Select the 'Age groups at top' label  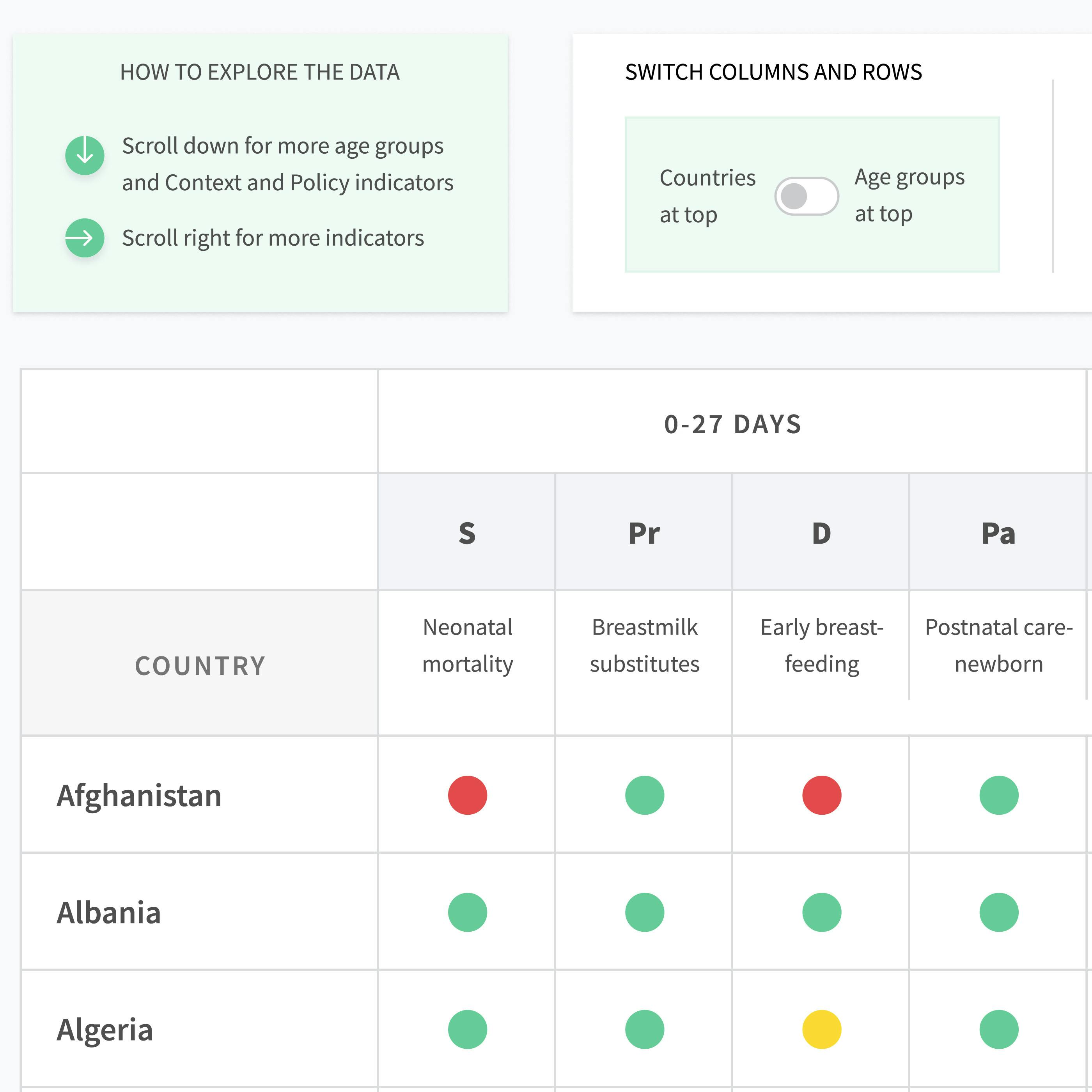point(909,195)
